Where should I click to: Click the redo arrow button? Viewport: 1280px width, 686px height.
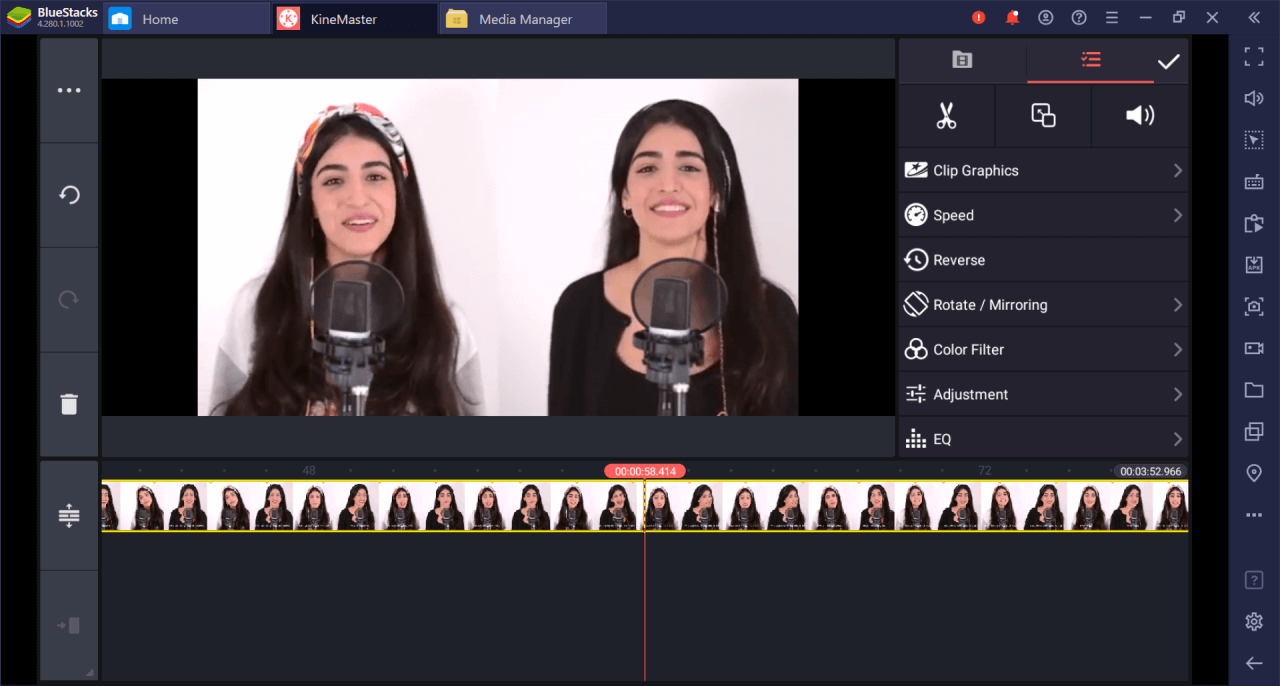coord(69,299)
